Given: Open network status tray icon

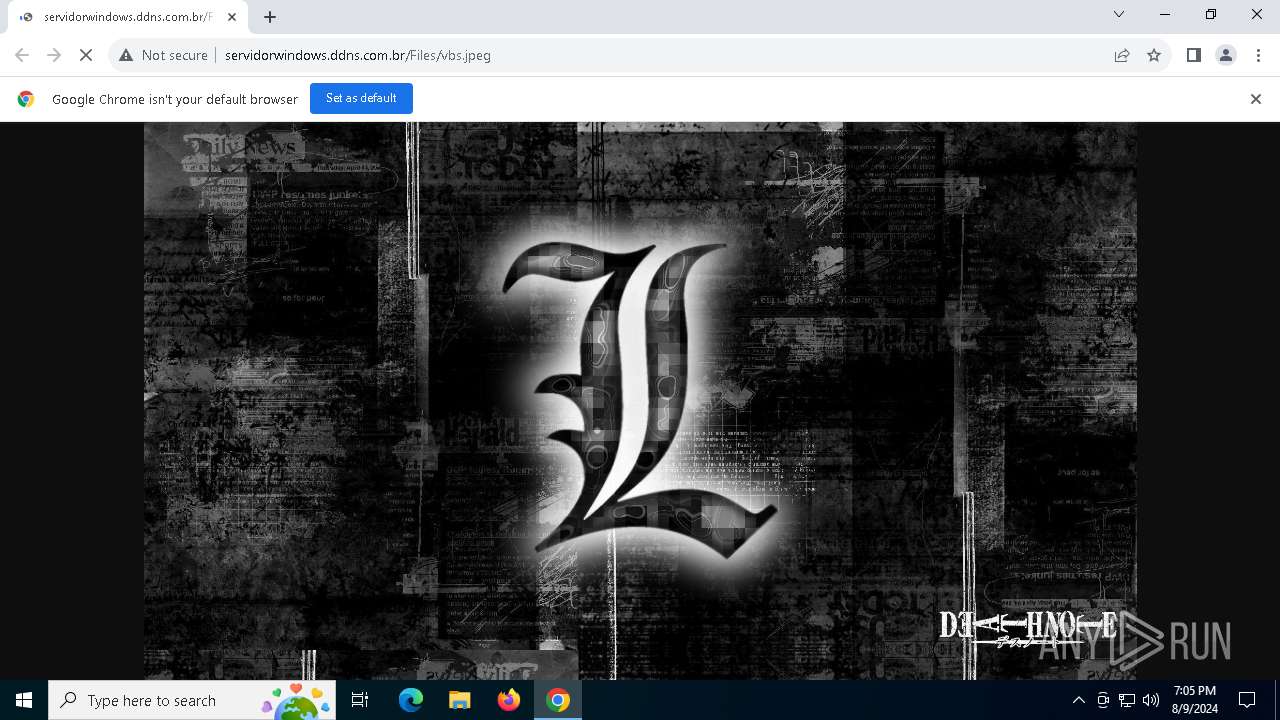Looking at the screenshot, I should (1127, 700).
